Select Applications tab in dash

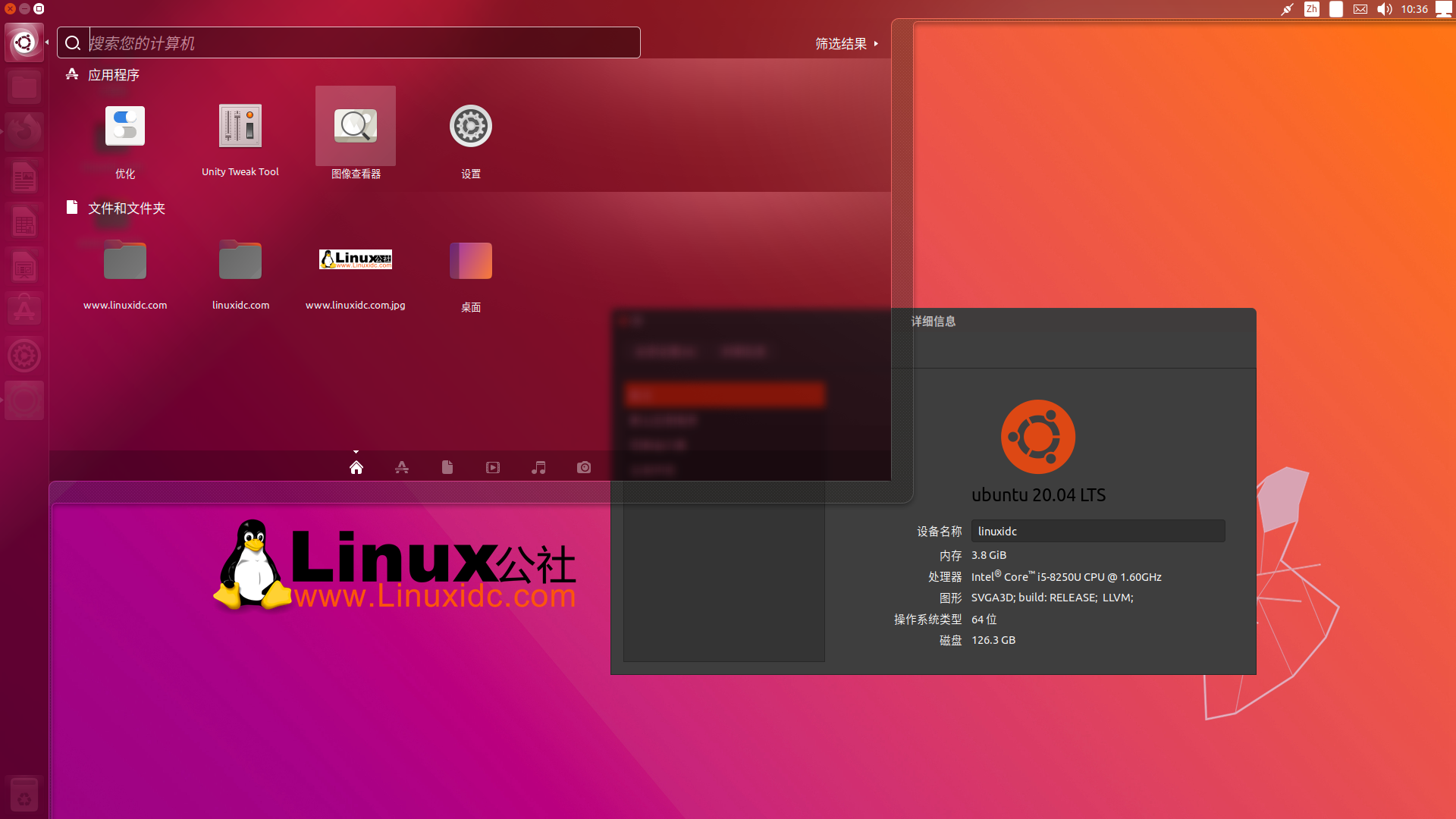(x=401, y=467)
